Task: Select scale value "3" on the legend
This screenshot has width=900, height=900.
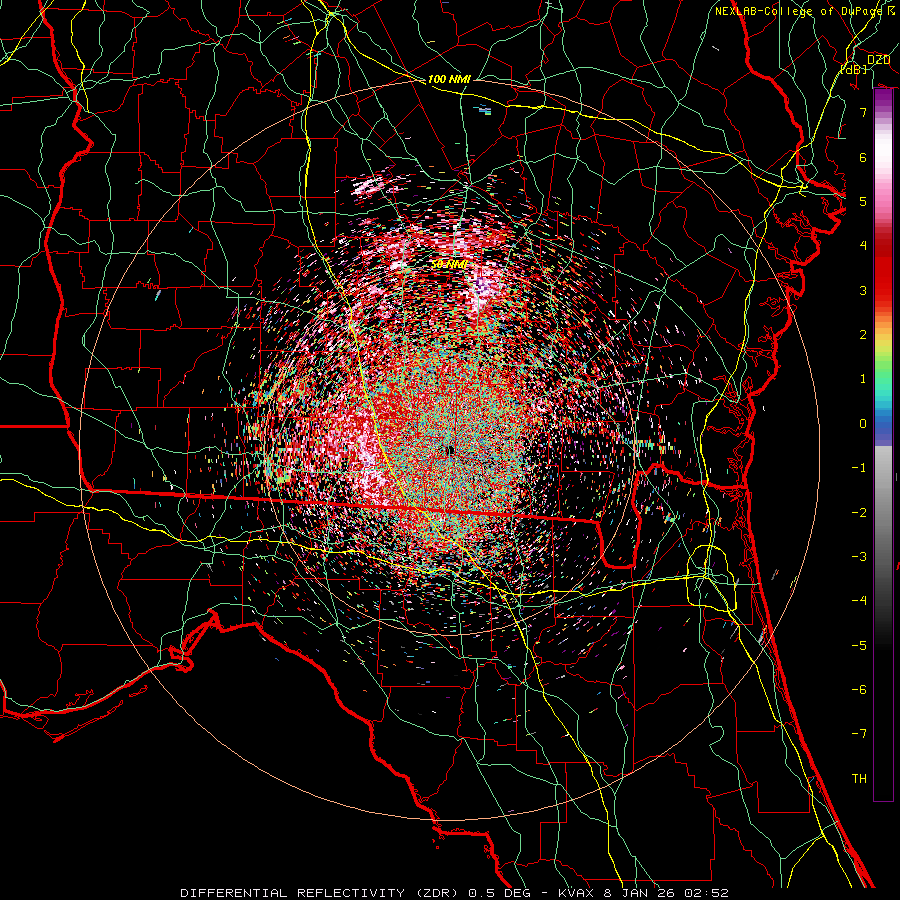Action: pyautogui.click(x=863, y=290)
